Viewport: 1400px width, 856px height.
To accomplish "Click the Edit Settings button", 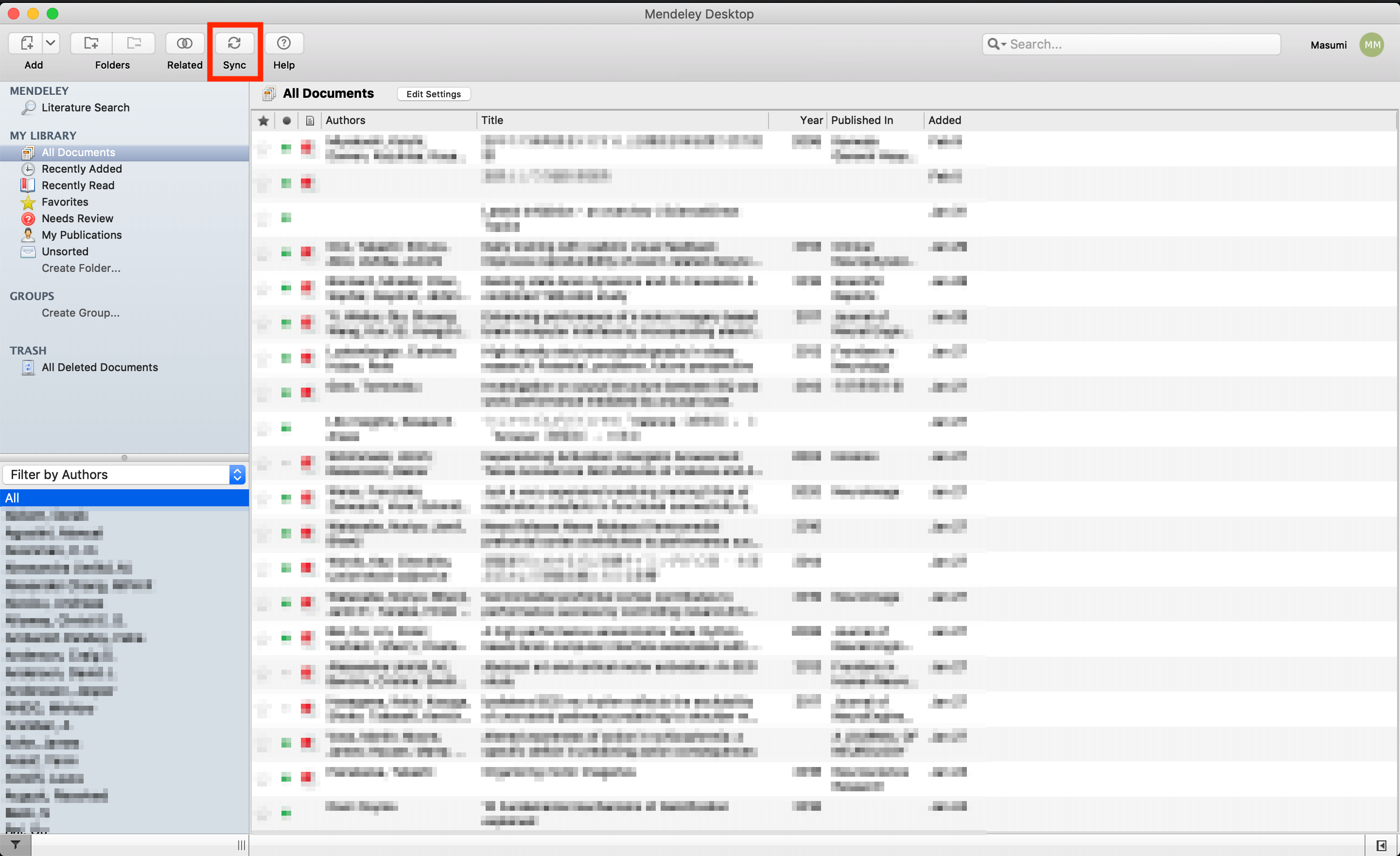I will [434, 94].
